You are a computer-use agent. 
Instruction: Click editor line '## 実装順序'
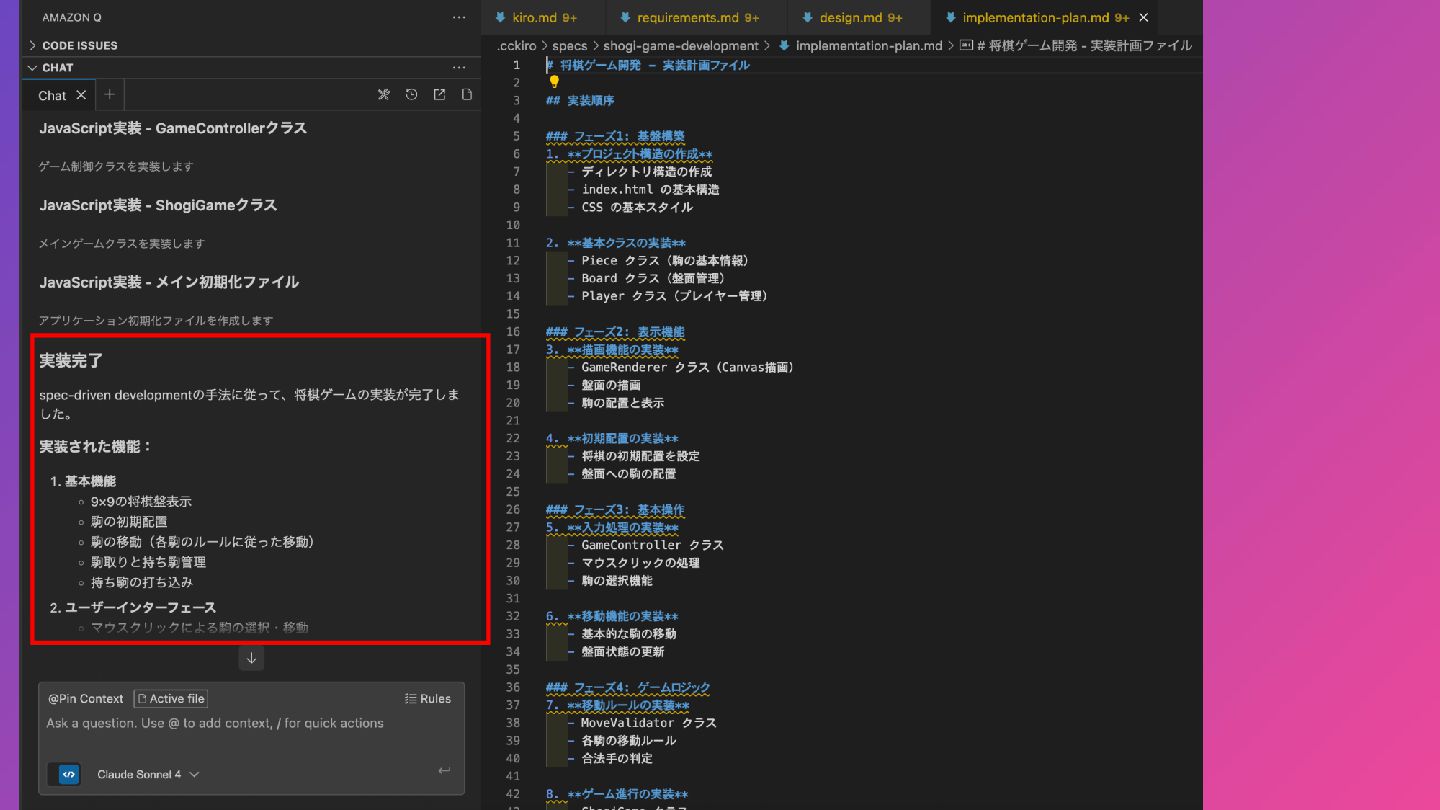pyautogui.click(x=580, y=101)
